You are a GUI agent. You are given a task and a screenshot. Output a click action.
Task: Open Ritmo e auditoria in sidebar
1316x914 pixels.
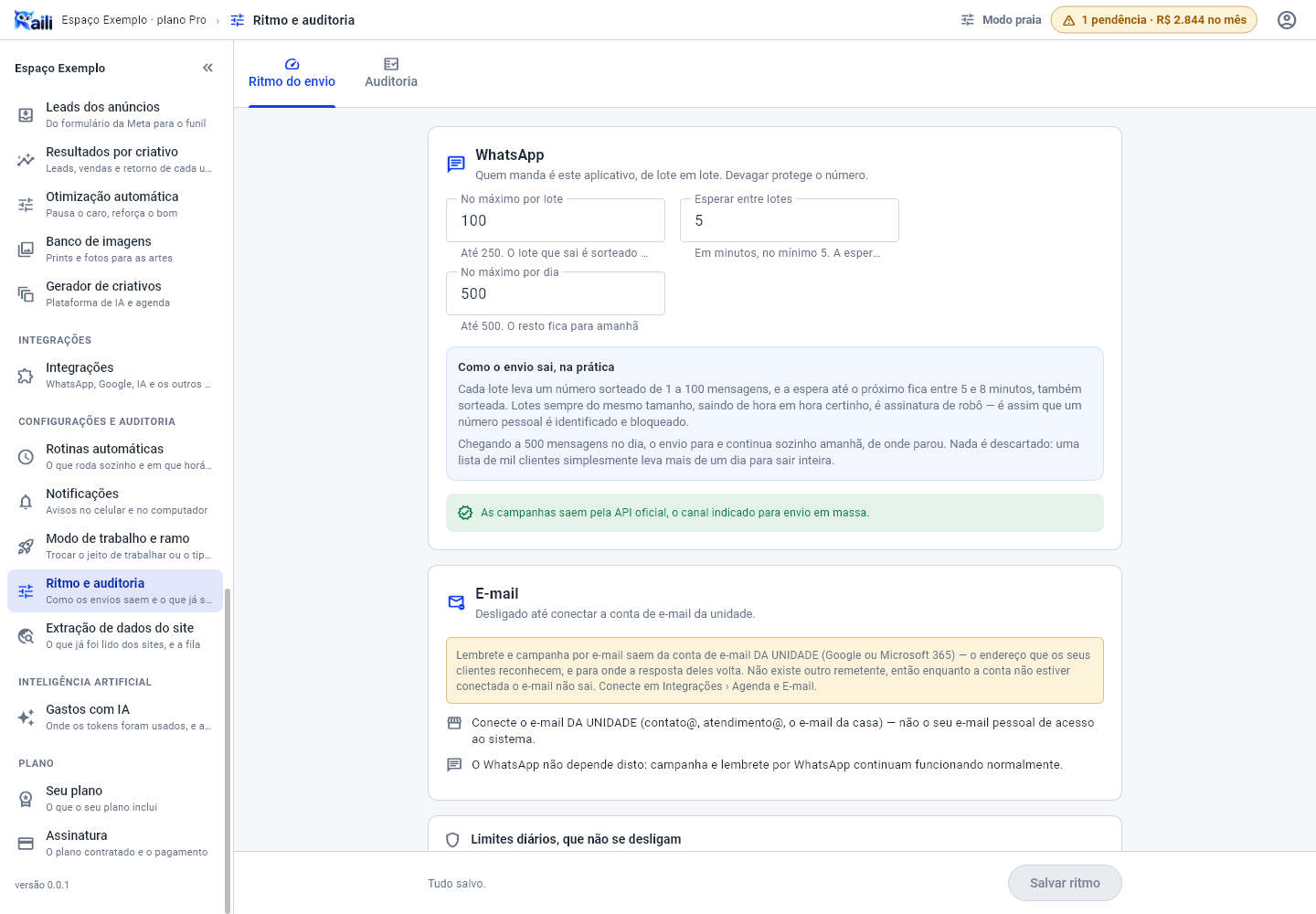115,591
